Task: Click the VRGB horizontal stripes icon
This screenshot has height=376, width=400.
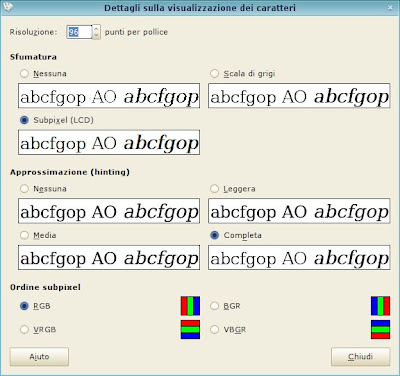Action: click(x=190, y=330)
